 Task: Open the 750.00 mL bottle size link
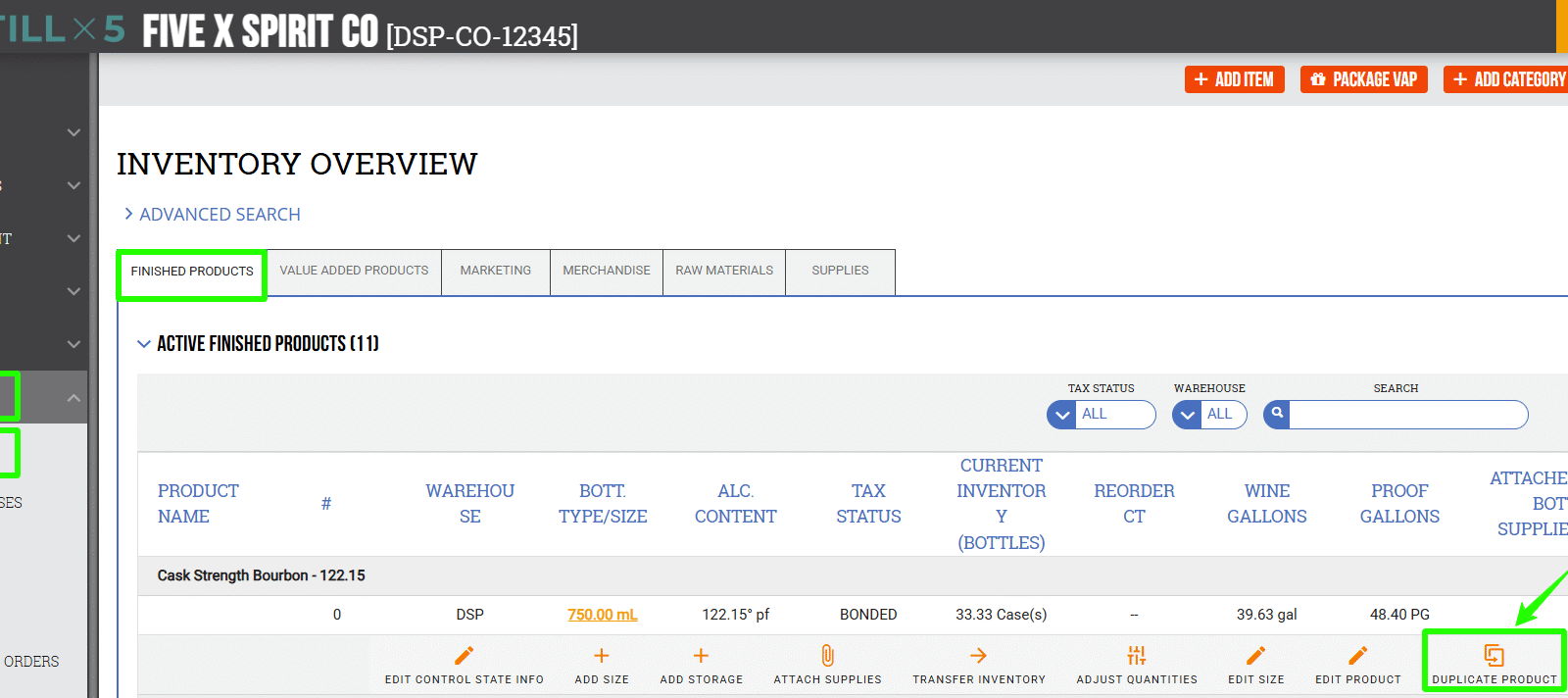(602, 615)
